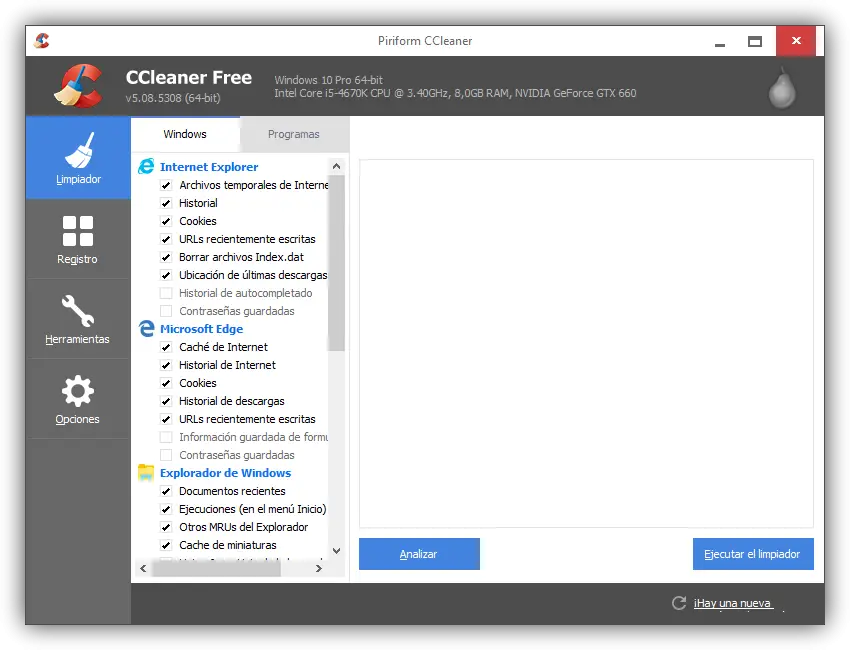
Task: Close the Piriform CCleaner window
Action: 796,41
